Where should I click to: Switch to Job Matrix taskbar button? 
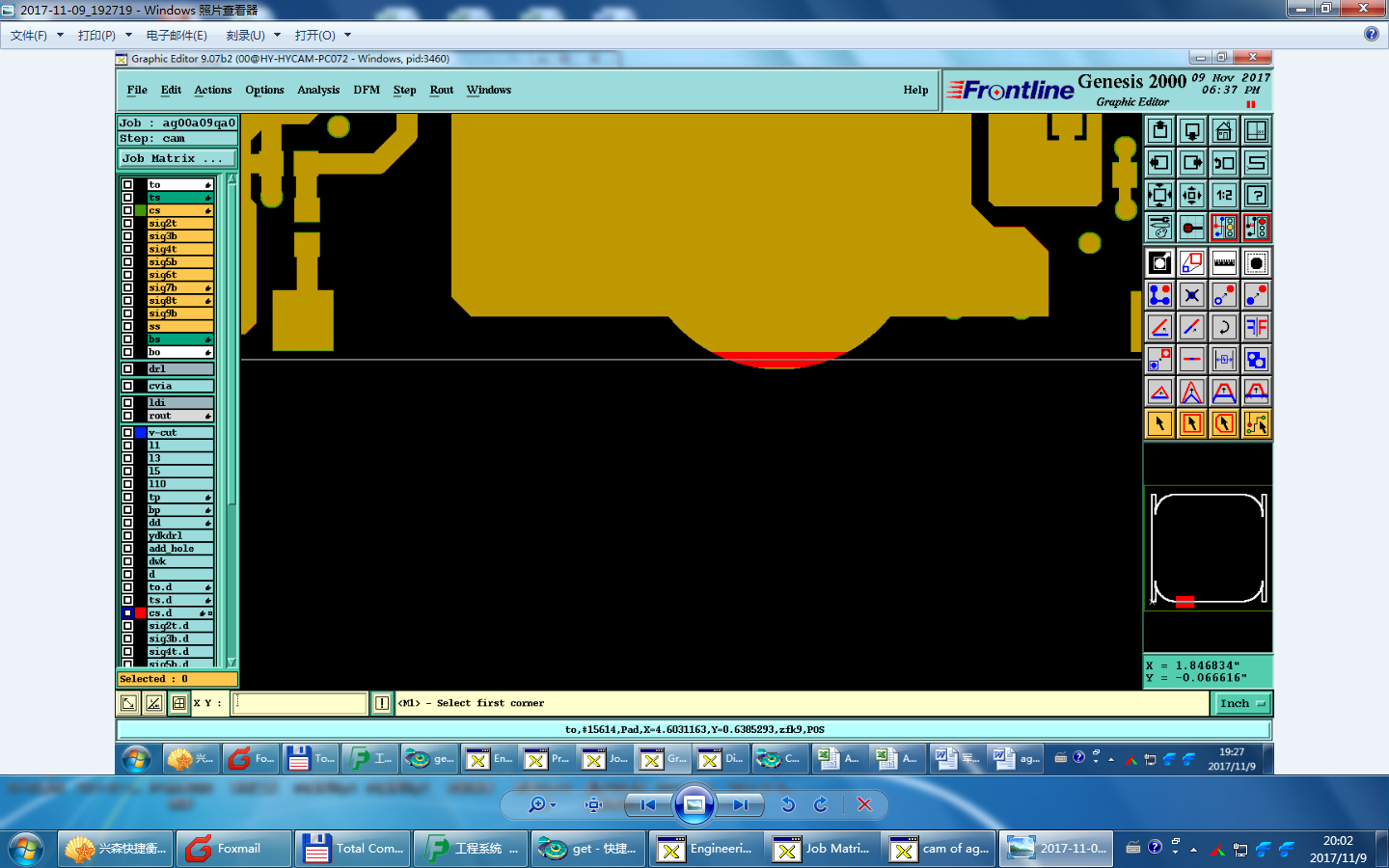coord(825,849)
